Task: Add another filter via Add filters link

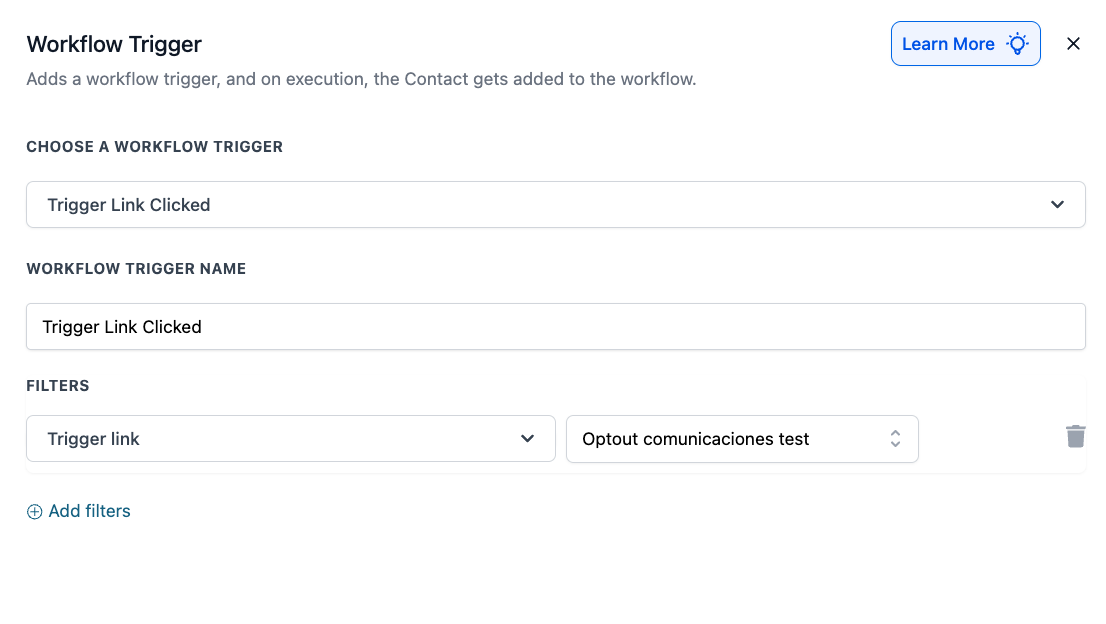Action: [78, 511]
